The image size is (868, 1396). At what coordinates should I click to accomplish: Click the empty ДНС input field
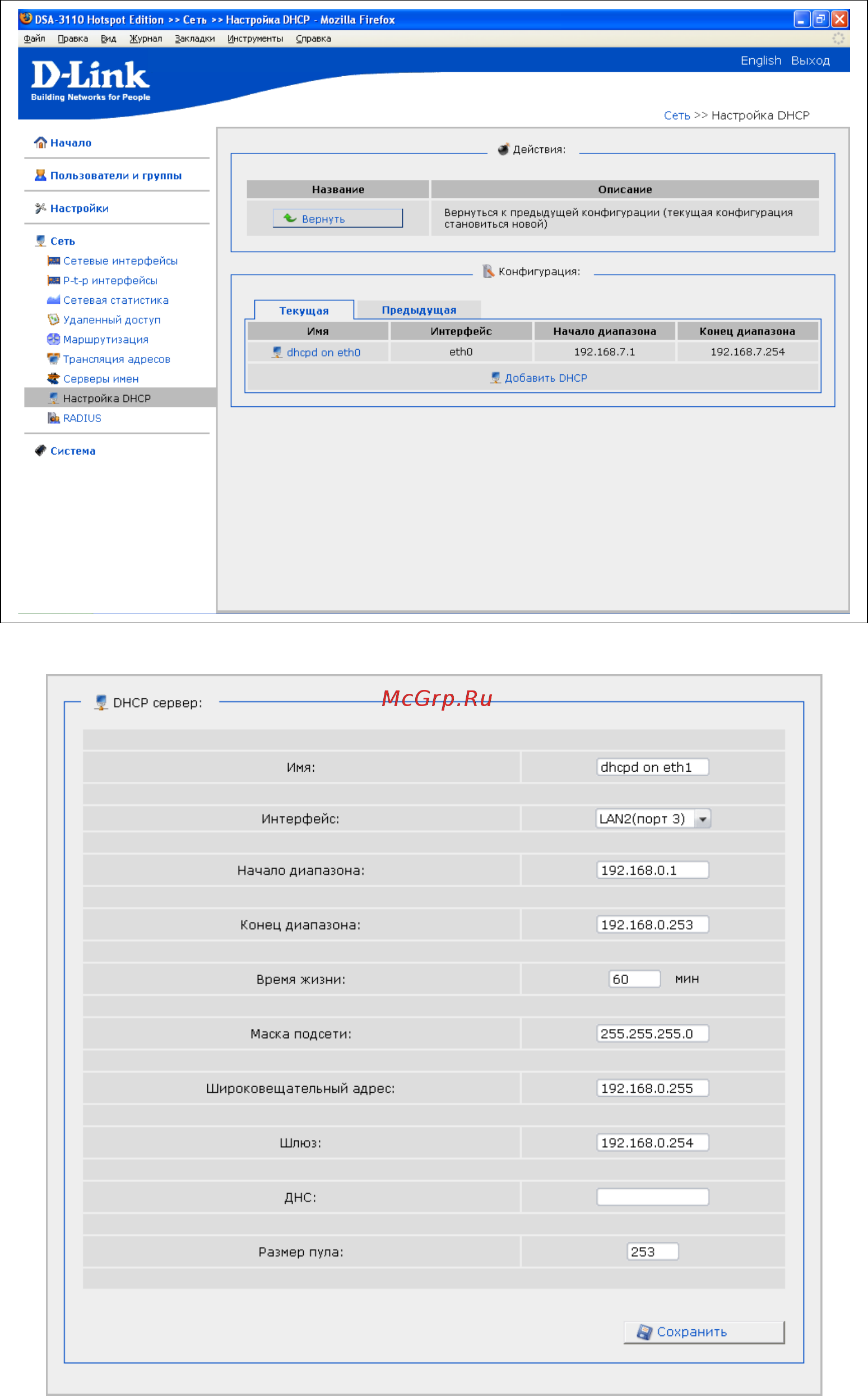[x=653, y=1197]
